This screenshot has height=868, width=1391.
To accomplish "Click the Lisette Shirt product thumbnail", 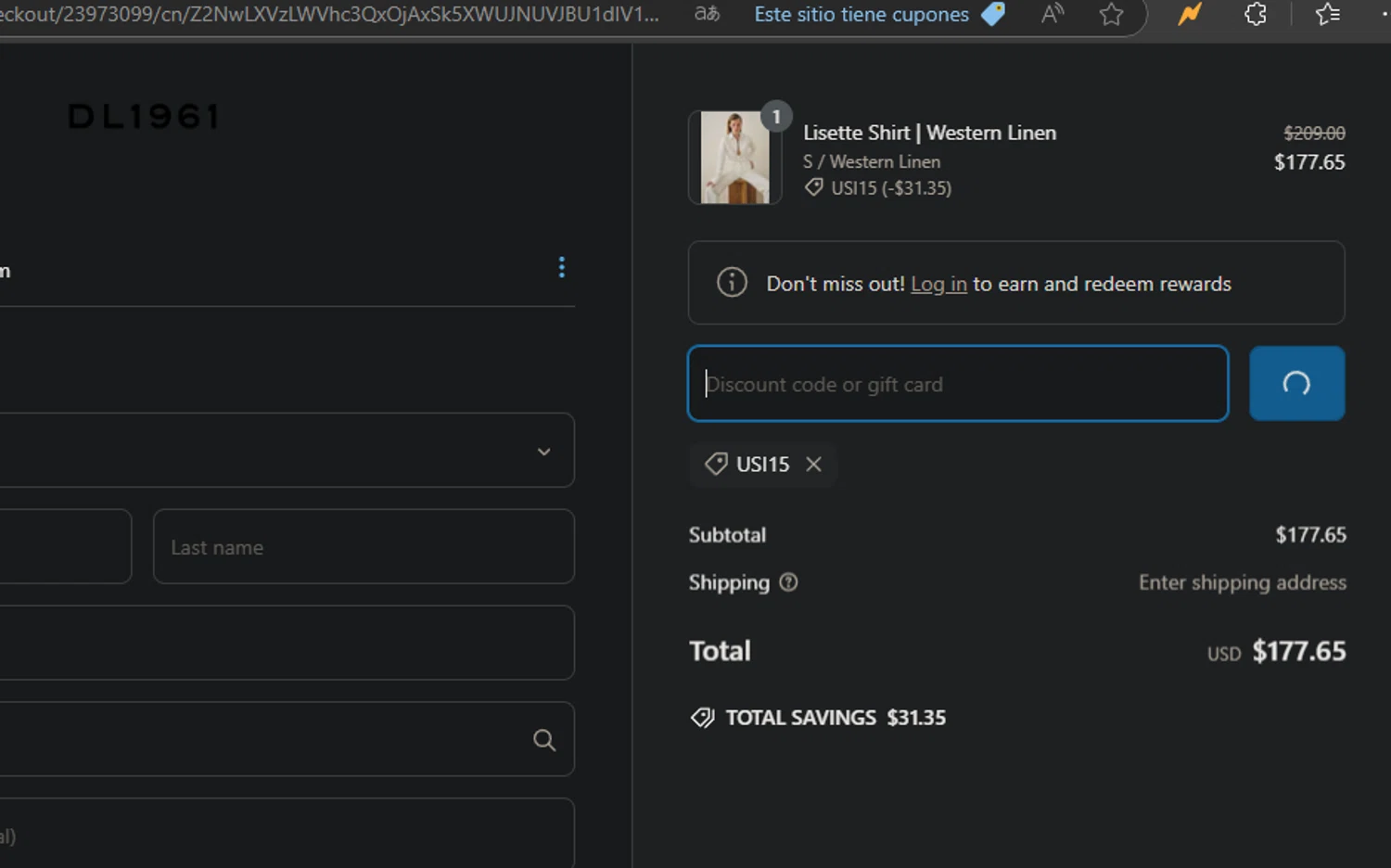I will (734, 158).
